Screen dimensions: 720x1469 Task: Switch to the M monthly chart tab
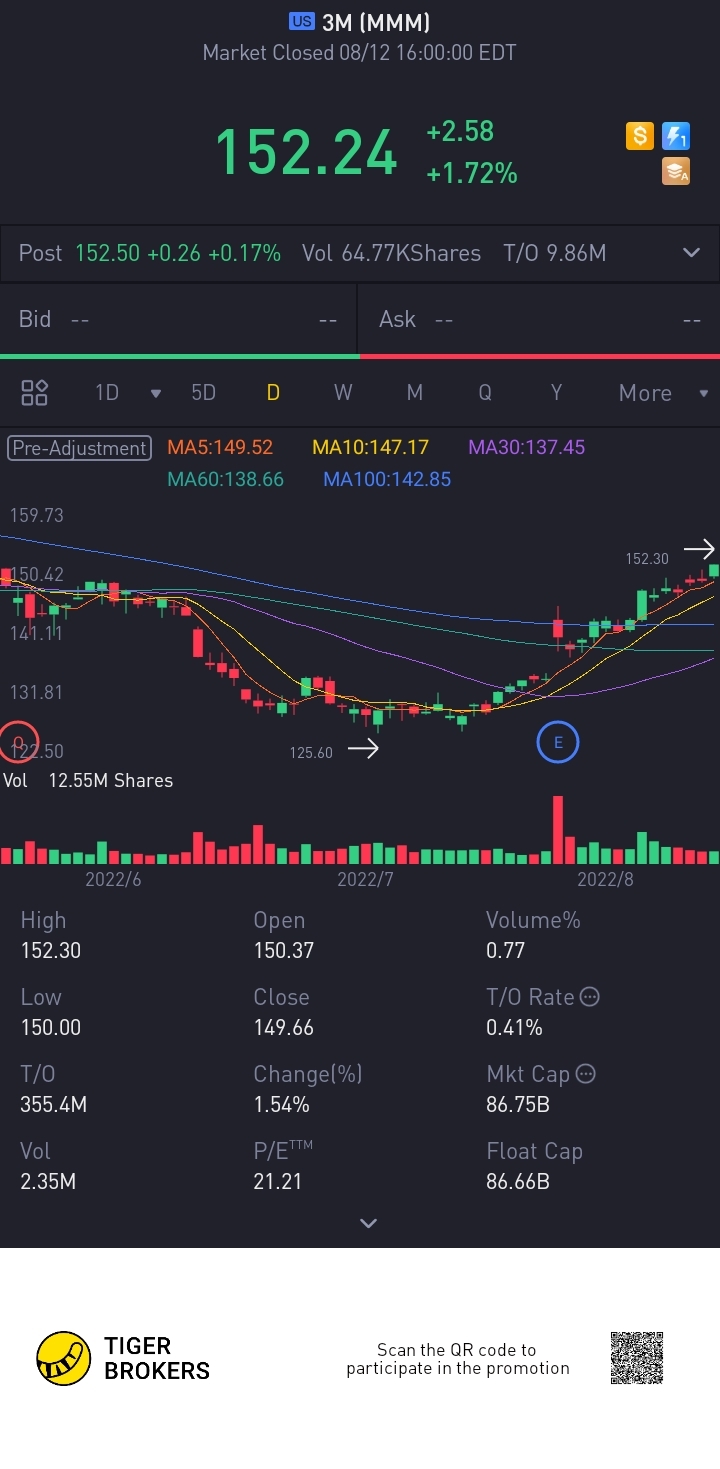point(414,393)
